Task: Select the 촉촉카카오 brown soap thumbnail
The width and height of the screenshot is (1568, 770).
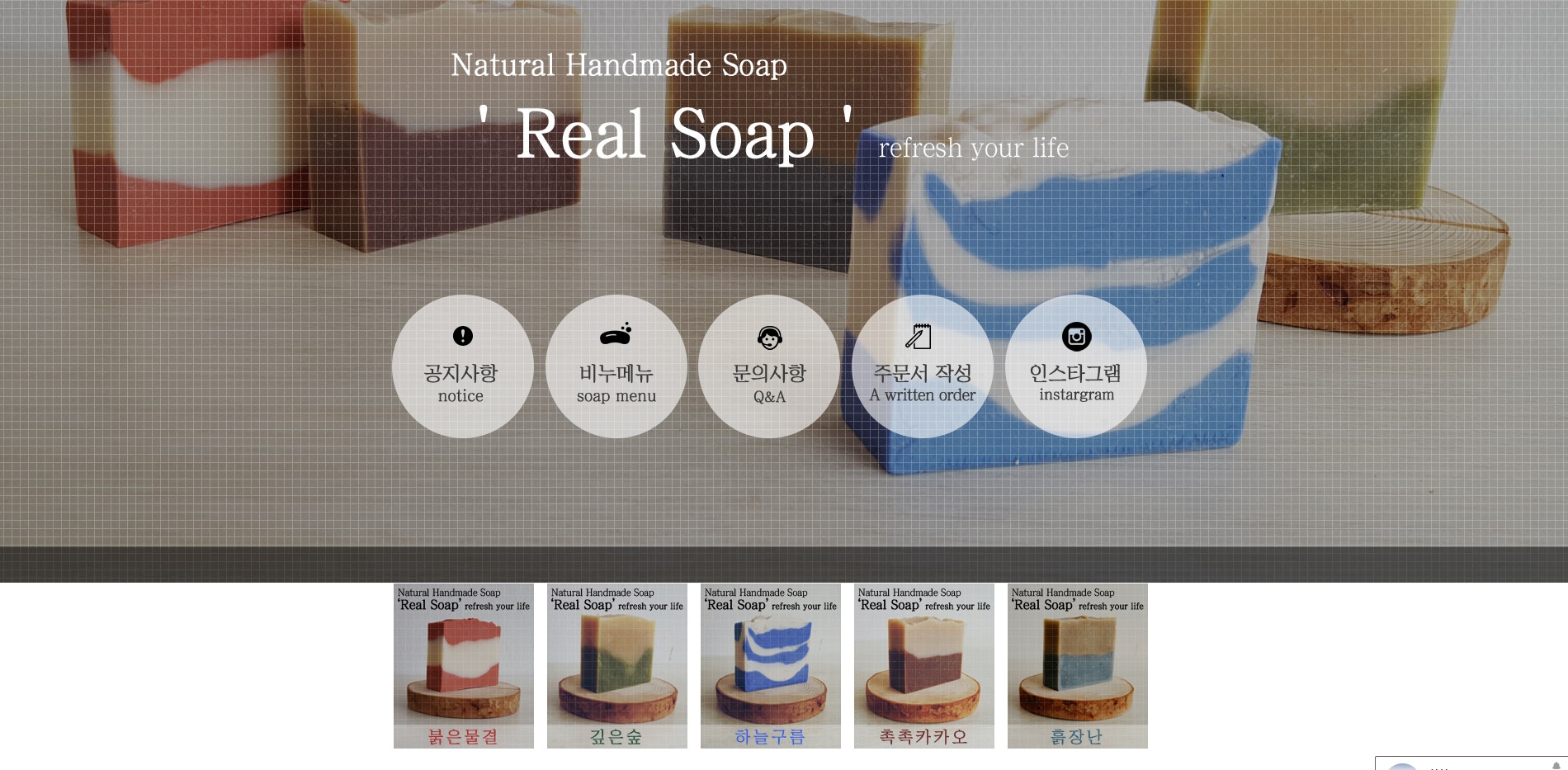Action: coord(924,666)
